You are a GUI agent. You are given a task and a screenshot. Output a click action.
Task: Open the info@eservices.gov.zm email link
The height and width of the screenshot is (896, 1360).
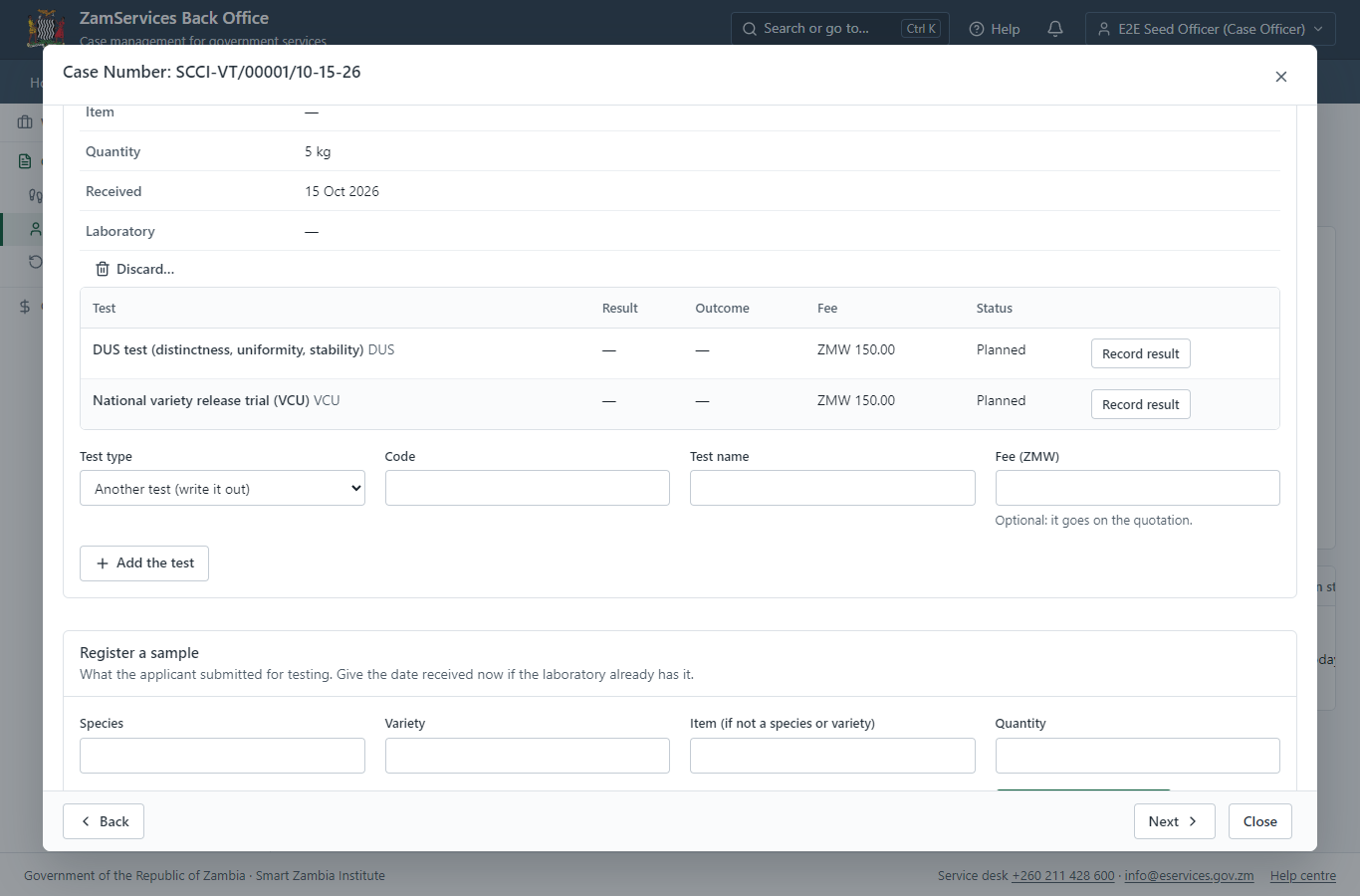tap(1189, 876)
